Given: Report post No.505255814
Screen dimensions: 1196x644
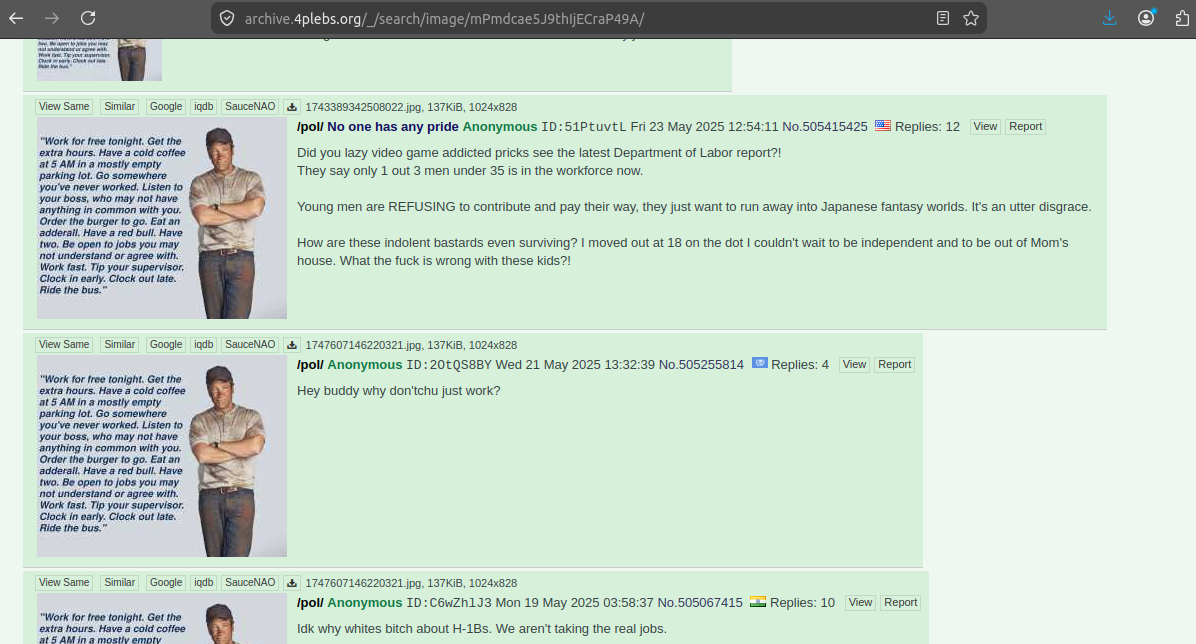Looking at the screenshot, I should coord(894,365).
